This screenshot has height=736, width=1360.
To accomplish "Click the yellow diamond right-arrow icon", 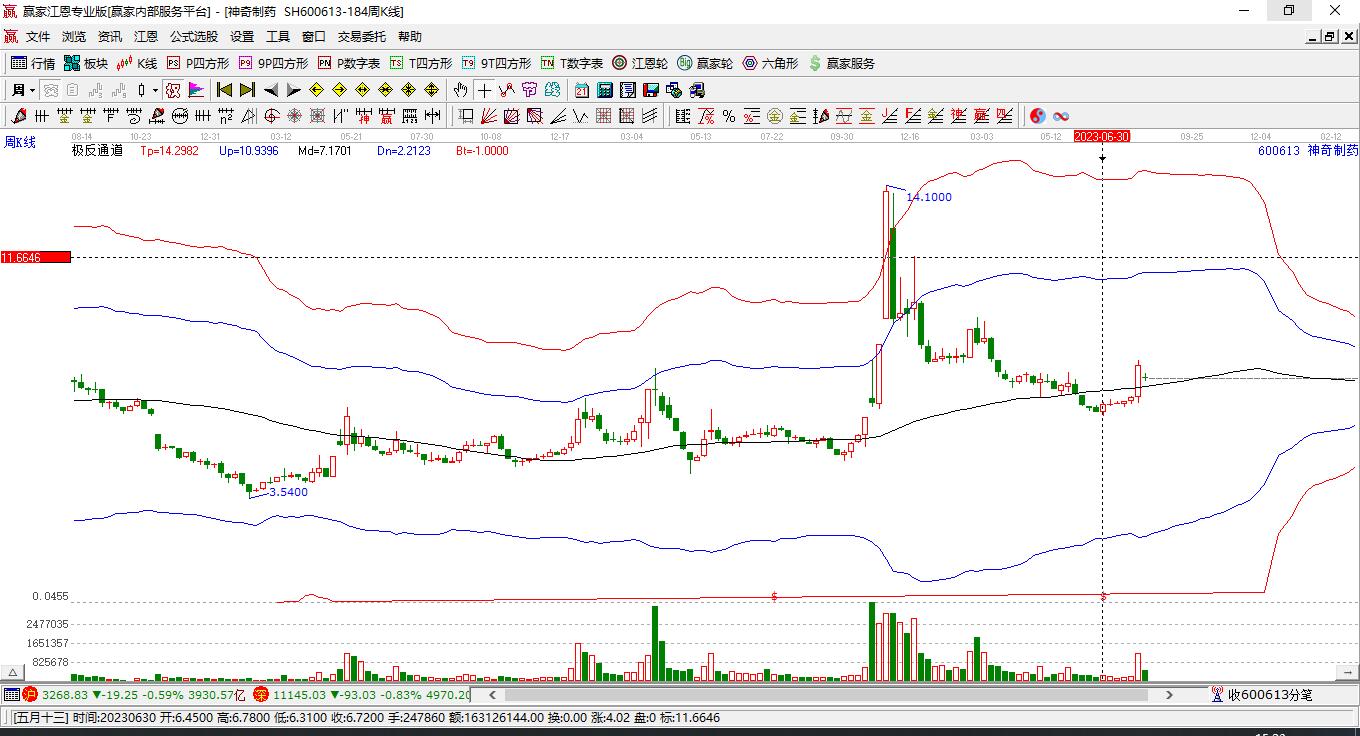I will (x=340, y=90).
